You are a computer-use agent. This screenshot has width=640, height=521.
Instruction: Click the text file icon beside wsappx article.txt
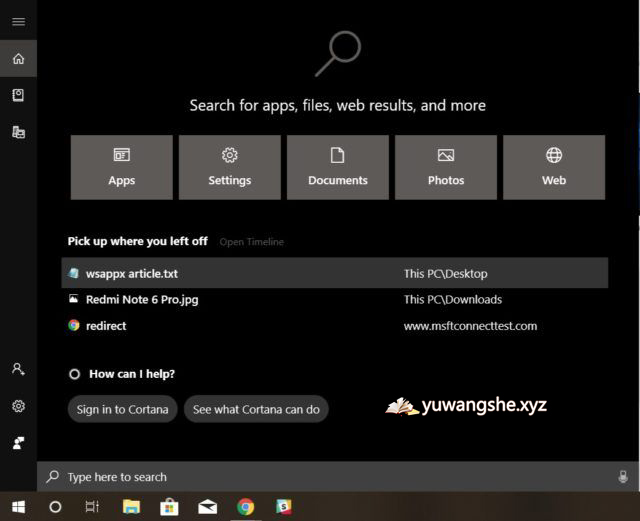(73, 273)
